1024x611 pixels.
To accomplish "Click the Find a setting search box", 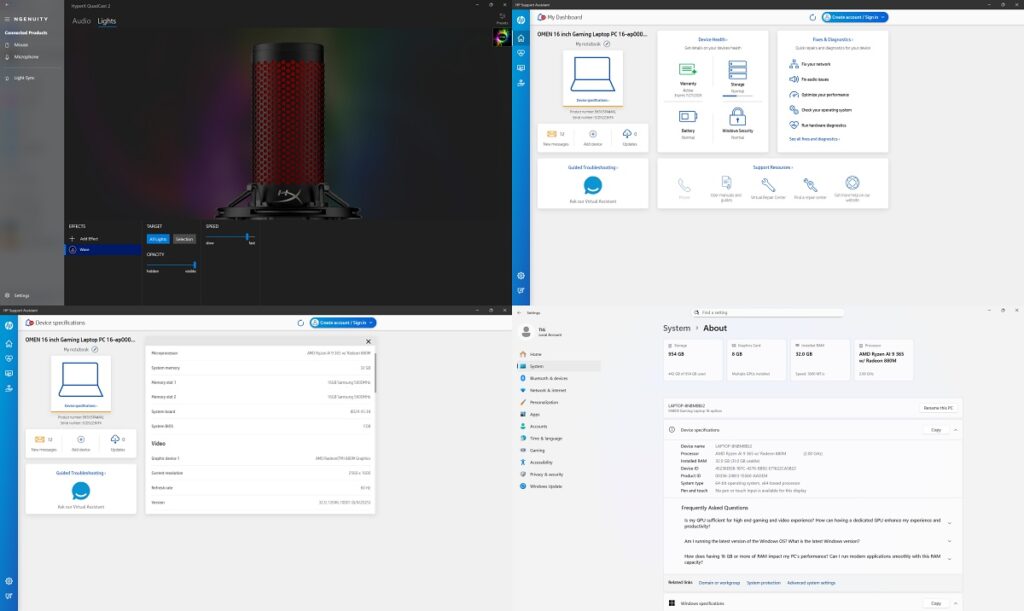I will pos(767,313).
